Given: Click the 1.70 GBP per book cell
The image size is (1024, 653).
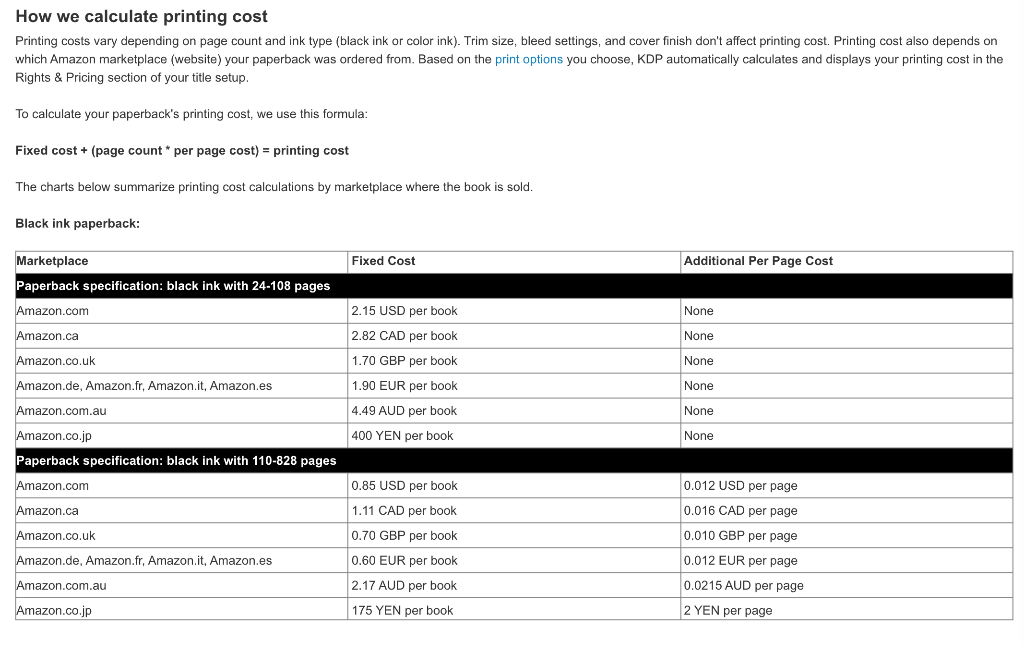Looking at the screenshot, I should tap(514, 360).
